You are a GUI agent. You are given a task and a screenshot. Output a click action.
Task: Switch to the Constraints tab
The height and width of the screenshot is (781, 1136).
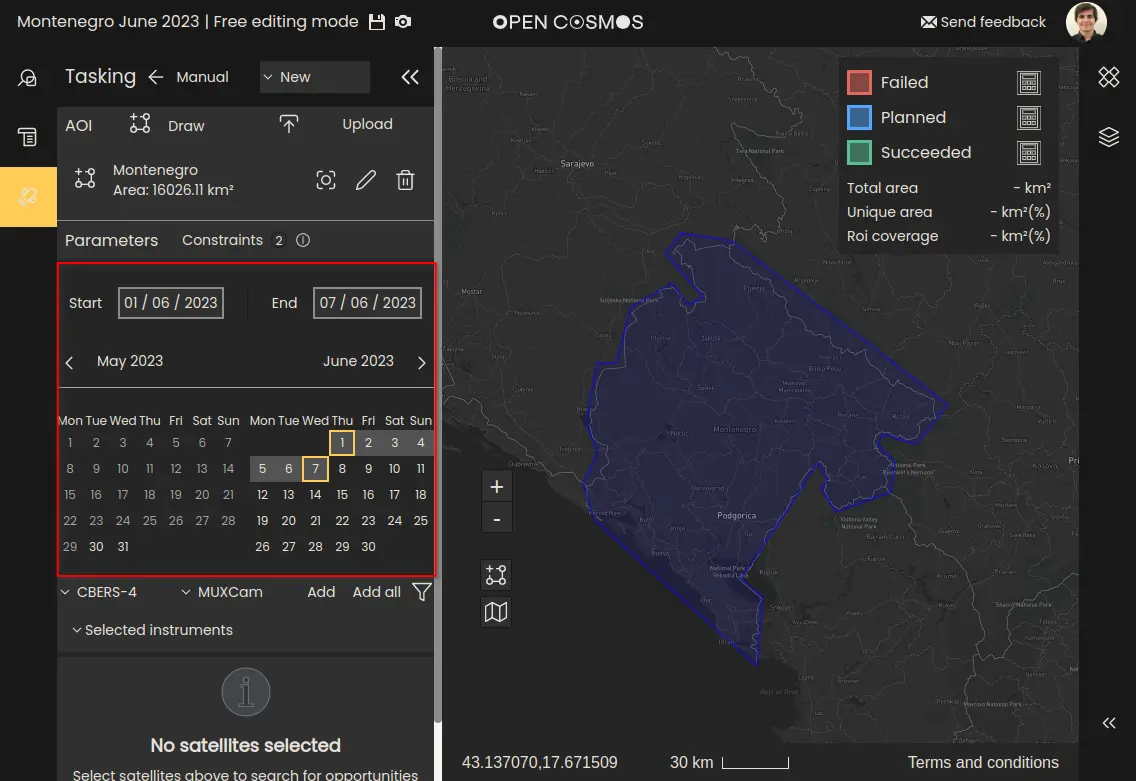(x=222, y=240)
